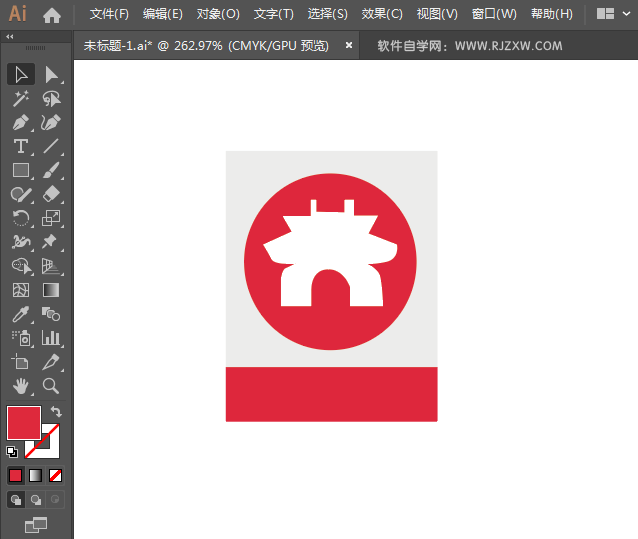The height and width of the screenshot is (539, 638).
Task: Enable Draw Behind mode
Action: [36, 500]
